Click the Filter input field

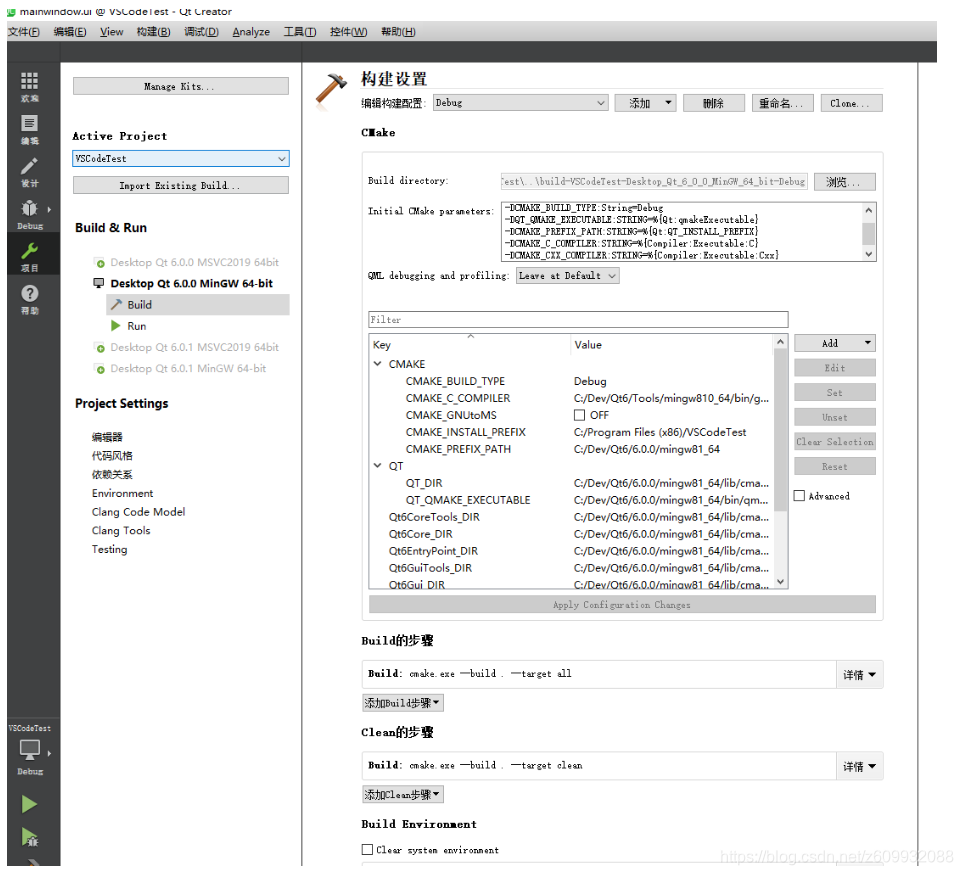tap(578, 319)
